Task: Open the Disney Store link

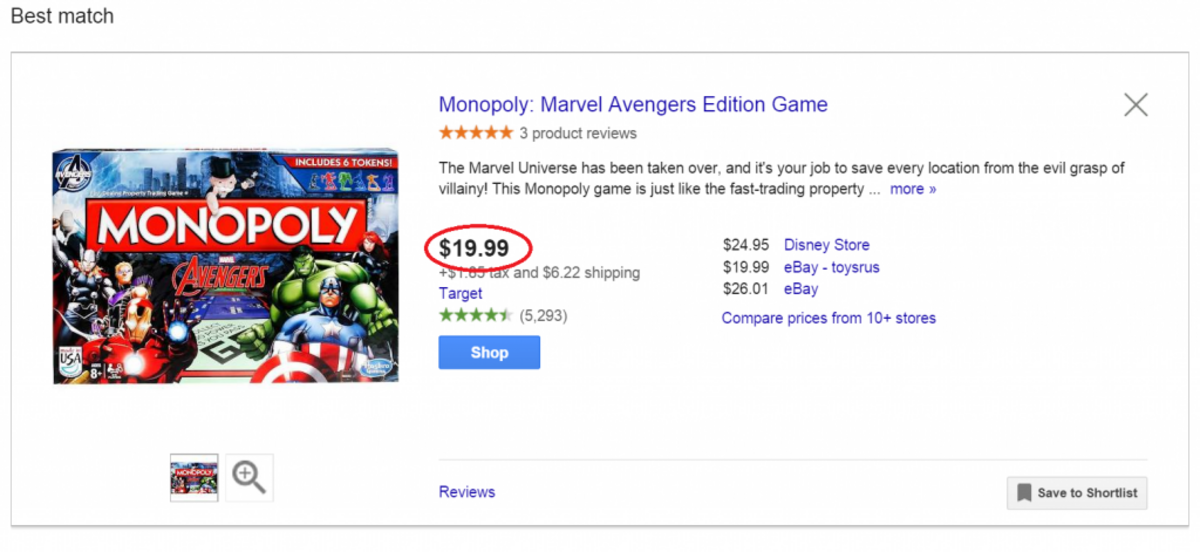Action: pos(826,245)
